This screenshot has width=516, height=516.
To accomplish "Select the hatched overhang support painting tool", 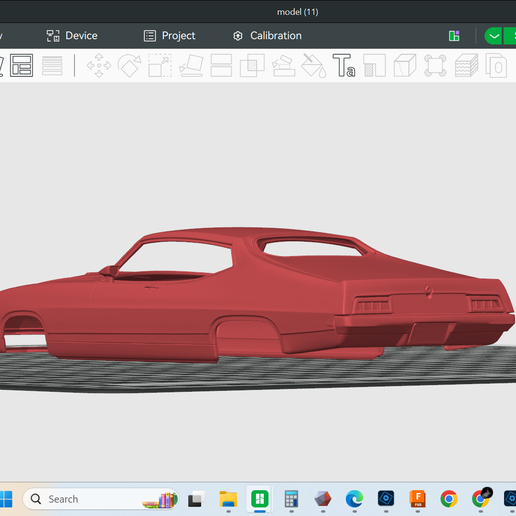I will click(x=374, y=65).
